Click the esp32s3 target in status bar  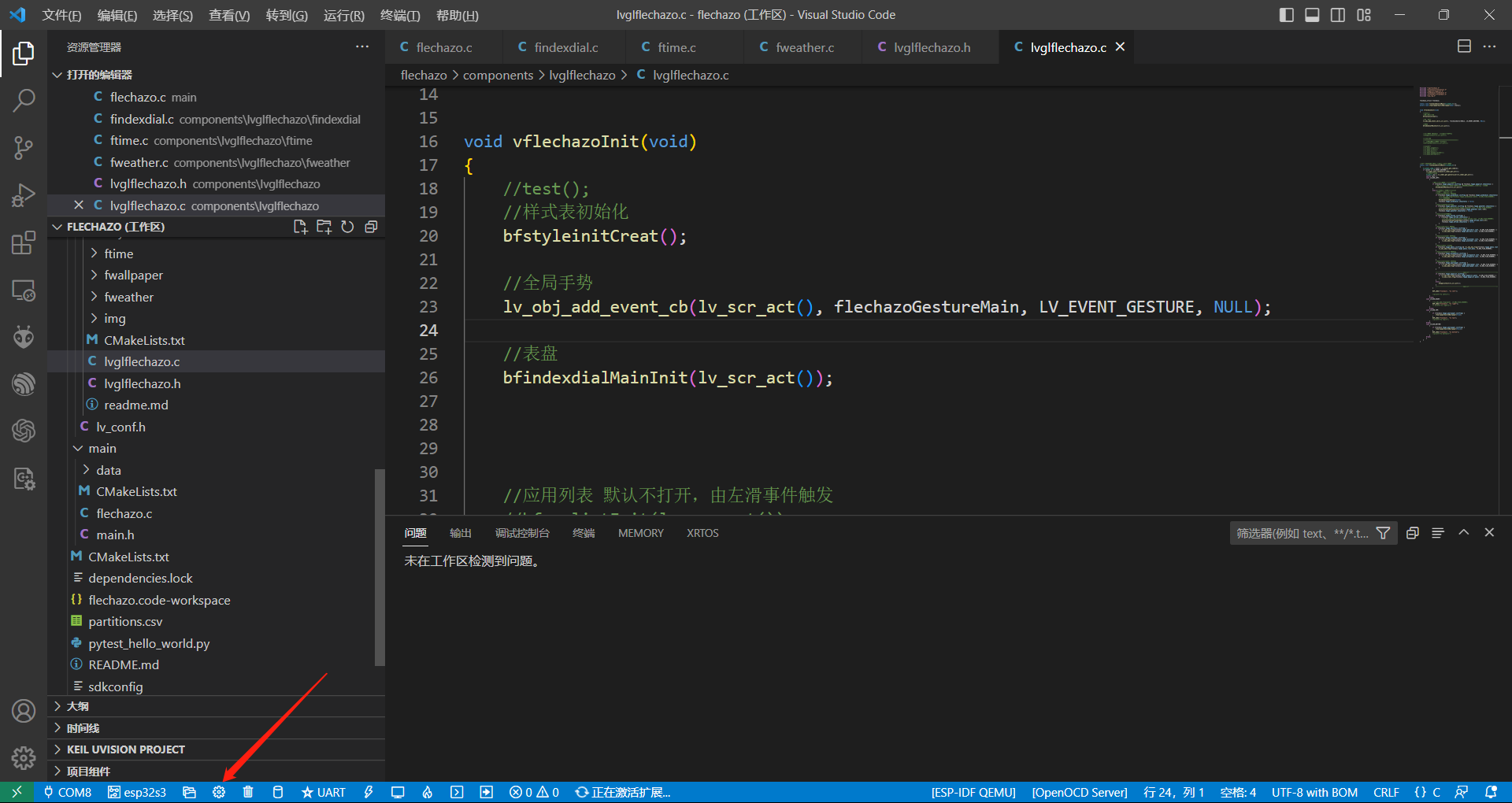tap(137, 792)
